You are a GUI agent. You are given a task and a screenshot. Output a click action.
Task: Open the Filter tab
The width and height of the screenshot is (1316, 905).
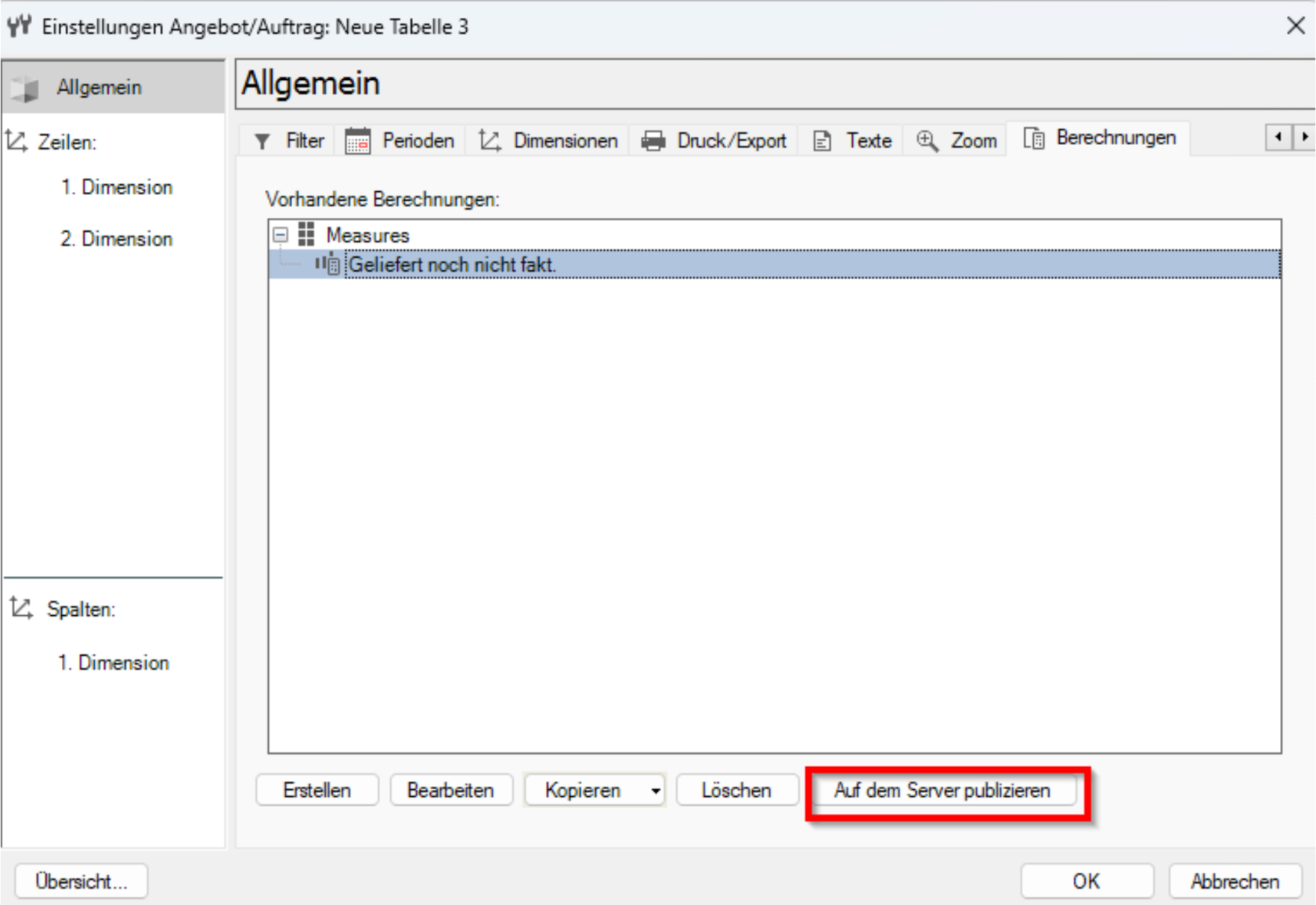288,141
